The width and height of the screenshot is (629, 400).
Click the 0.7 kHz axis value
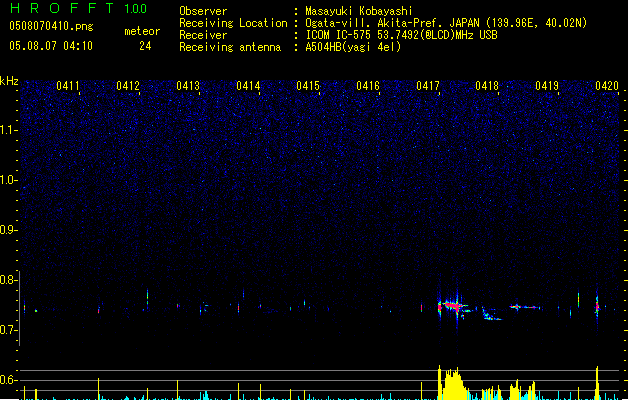8,330
